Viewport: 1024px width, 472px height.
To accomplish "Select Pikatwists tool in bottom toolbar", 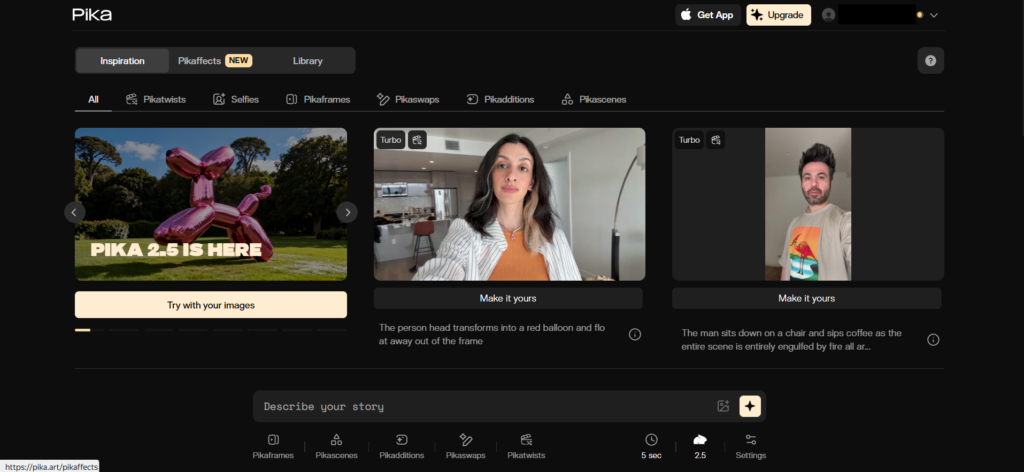I will click(x=526, y=440).
